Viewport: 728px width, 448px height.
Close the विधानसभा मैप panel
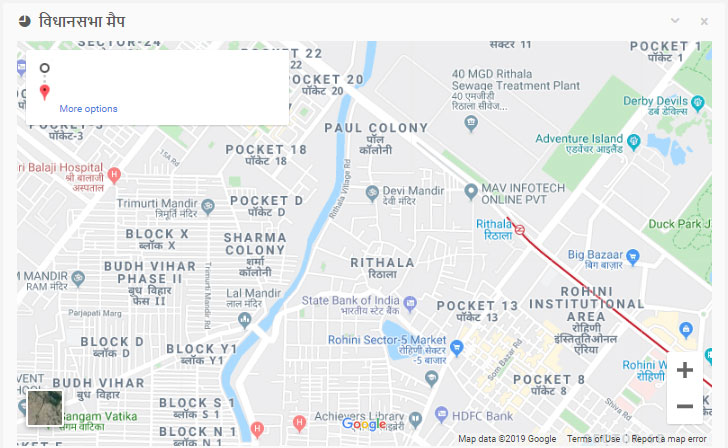[x=704, y=21]
